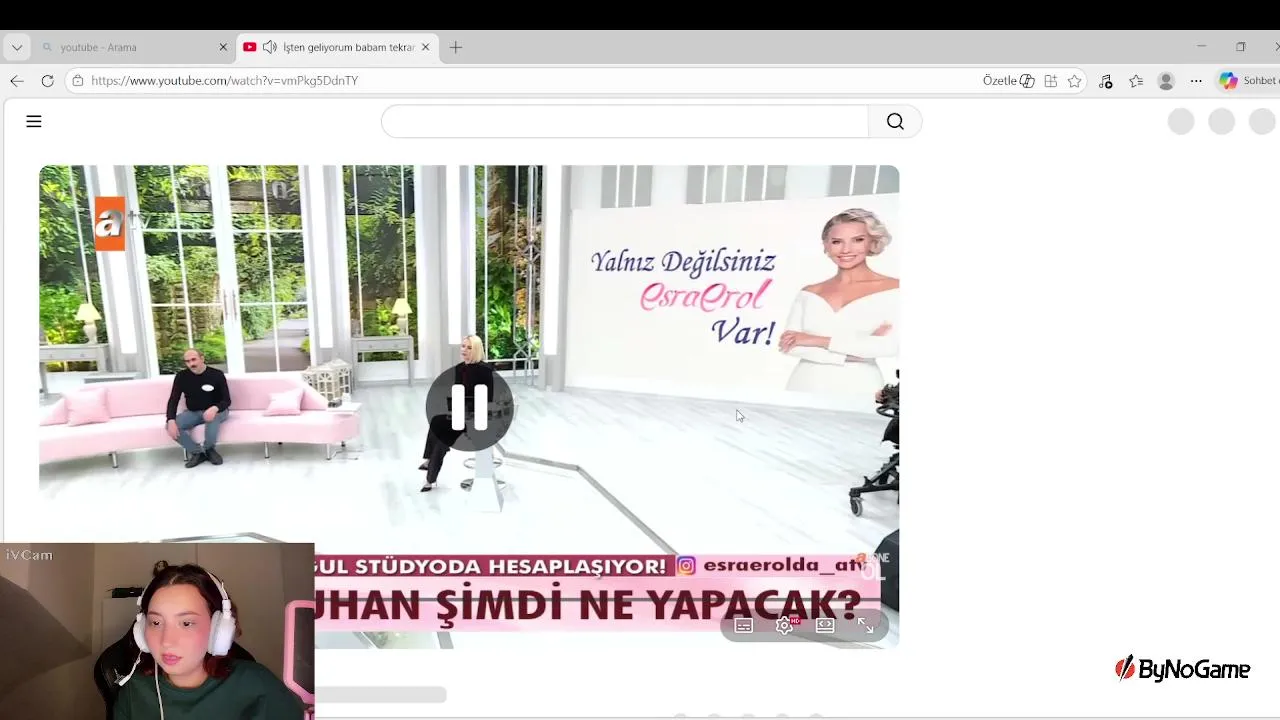The width and height of the screenshot is (1280, 720).
Task: Open the YouTube hamburger guide menu
Action: pyautogui.click(x=34, y=121)
